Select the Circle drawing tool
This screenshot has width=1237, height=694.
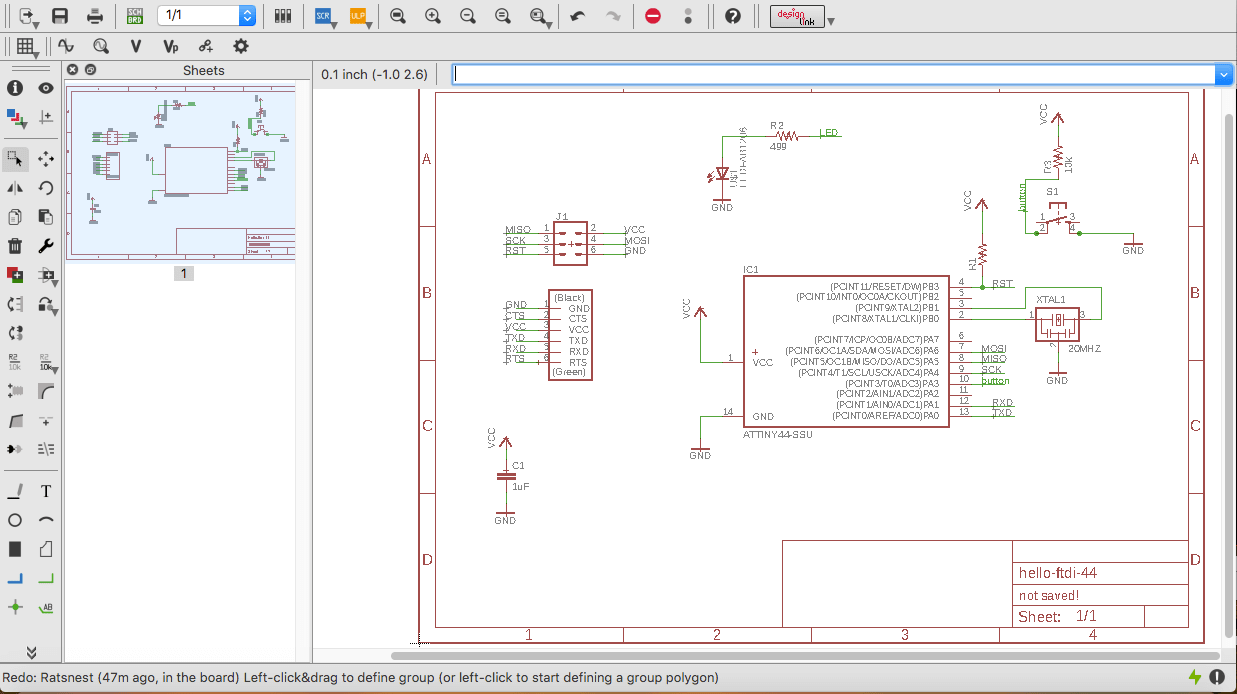[15, 520]
